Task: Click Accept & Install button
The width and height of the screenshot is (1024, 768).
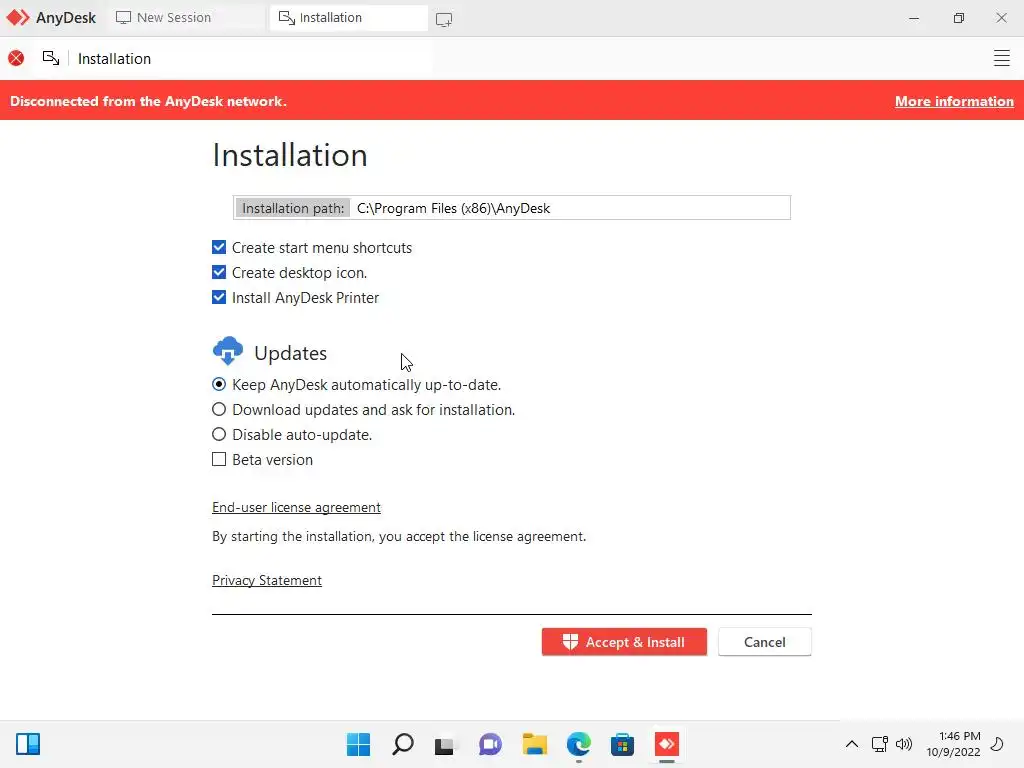Action: (x=624, y=642)
